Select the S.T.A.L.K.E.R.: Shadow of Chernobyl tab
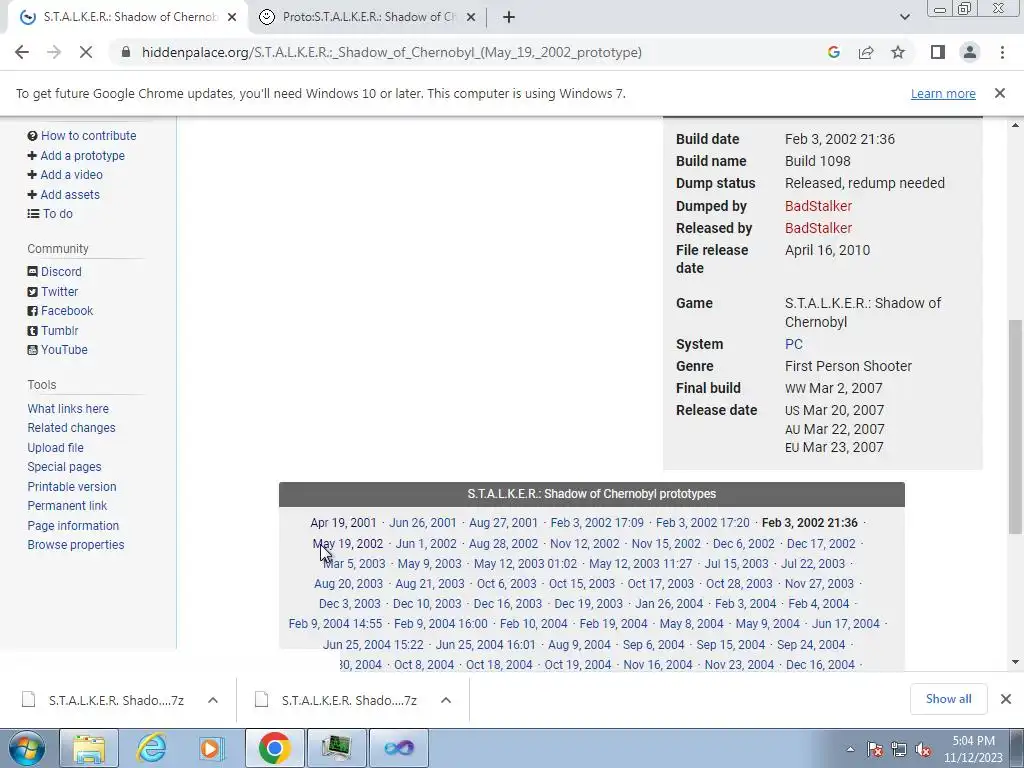The height and width of the screenshot is (768, 1024). (x=128, y=17)
